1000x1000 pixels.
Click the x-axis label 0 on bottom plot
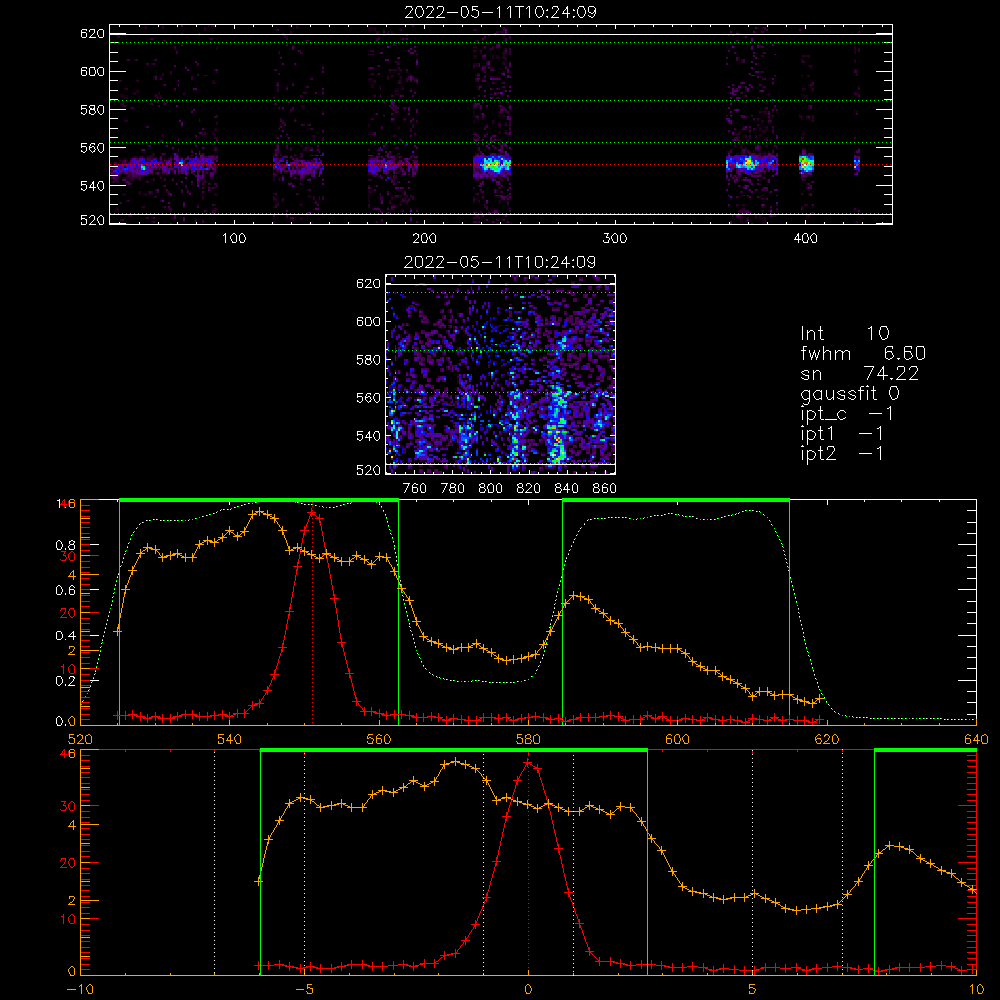pyautogui.click(x=528, y=989)
